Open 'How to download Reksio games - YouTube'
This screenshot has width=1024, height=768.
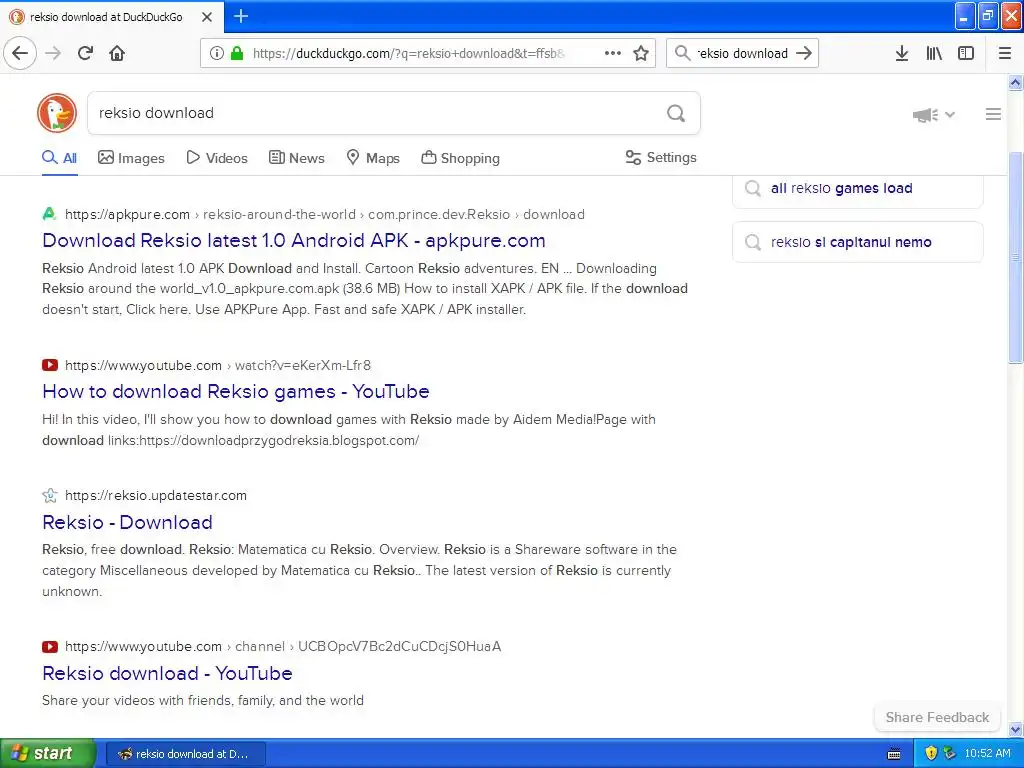[236, 391]
